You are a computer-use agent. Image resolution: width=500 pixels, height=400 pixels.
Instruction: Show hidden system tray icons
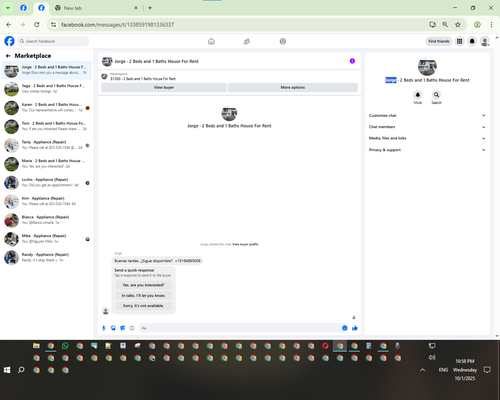click(422, 370)
